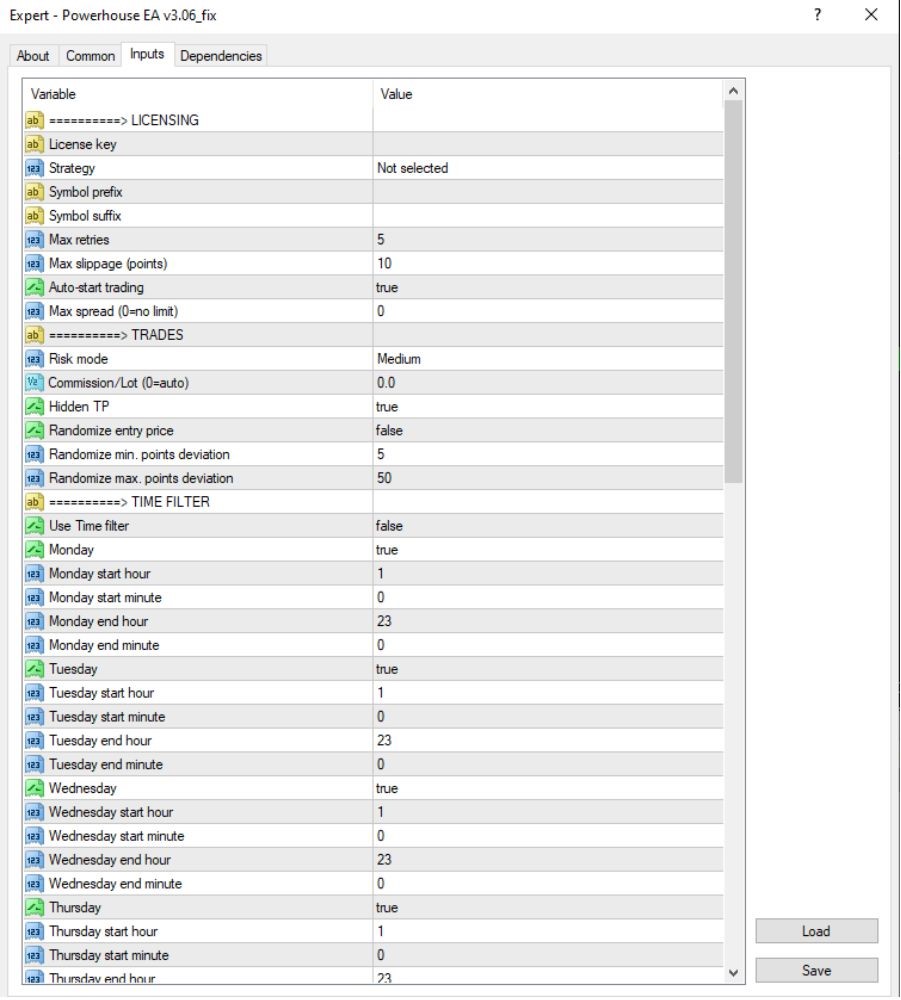Open the Risk mode Medium dropdown

point(548,359)
